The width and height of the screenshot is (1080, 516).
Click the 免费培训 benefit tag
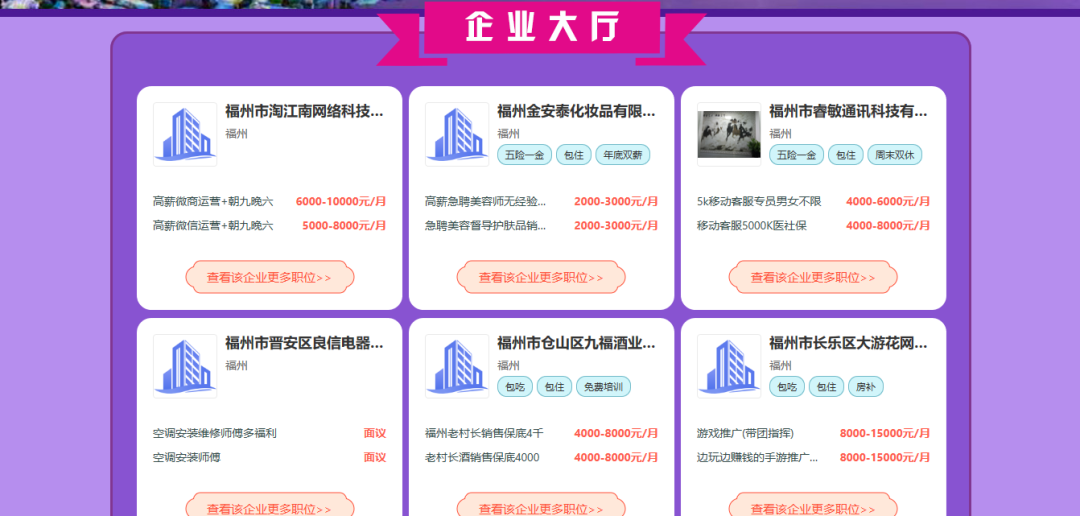(x=603, y=387)
